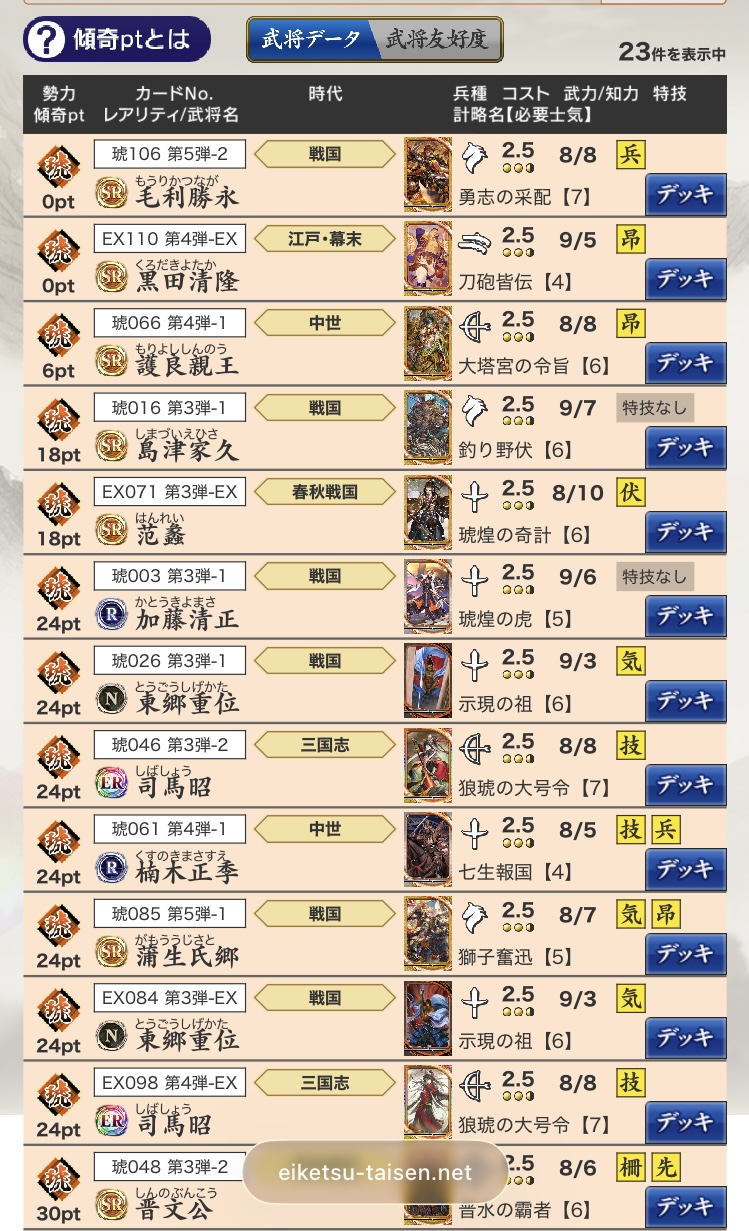Click the N rarity icon beside 琥026 東郷重位
The image size is (749, 1231).
tap(111, 698)
